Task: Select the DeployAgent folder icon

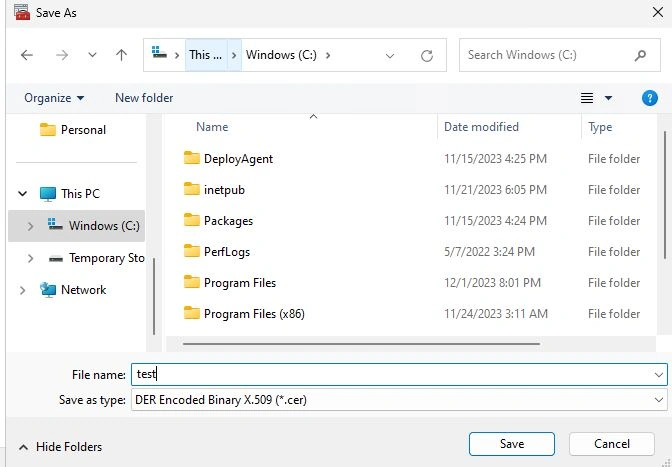Action: pos(192,158)
